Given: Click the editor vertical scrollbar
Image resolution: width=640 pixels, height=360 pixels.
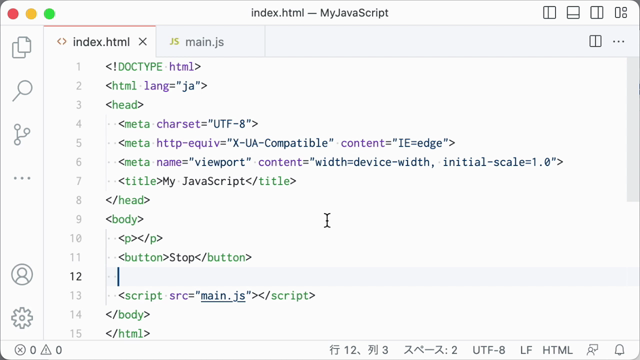Looking at the screenshot, I should 633,130.
